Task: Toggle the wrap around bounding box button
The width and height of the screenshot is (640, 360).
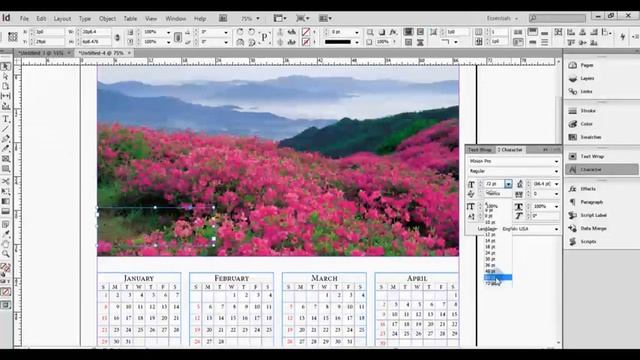Action: tap(420, 32)
